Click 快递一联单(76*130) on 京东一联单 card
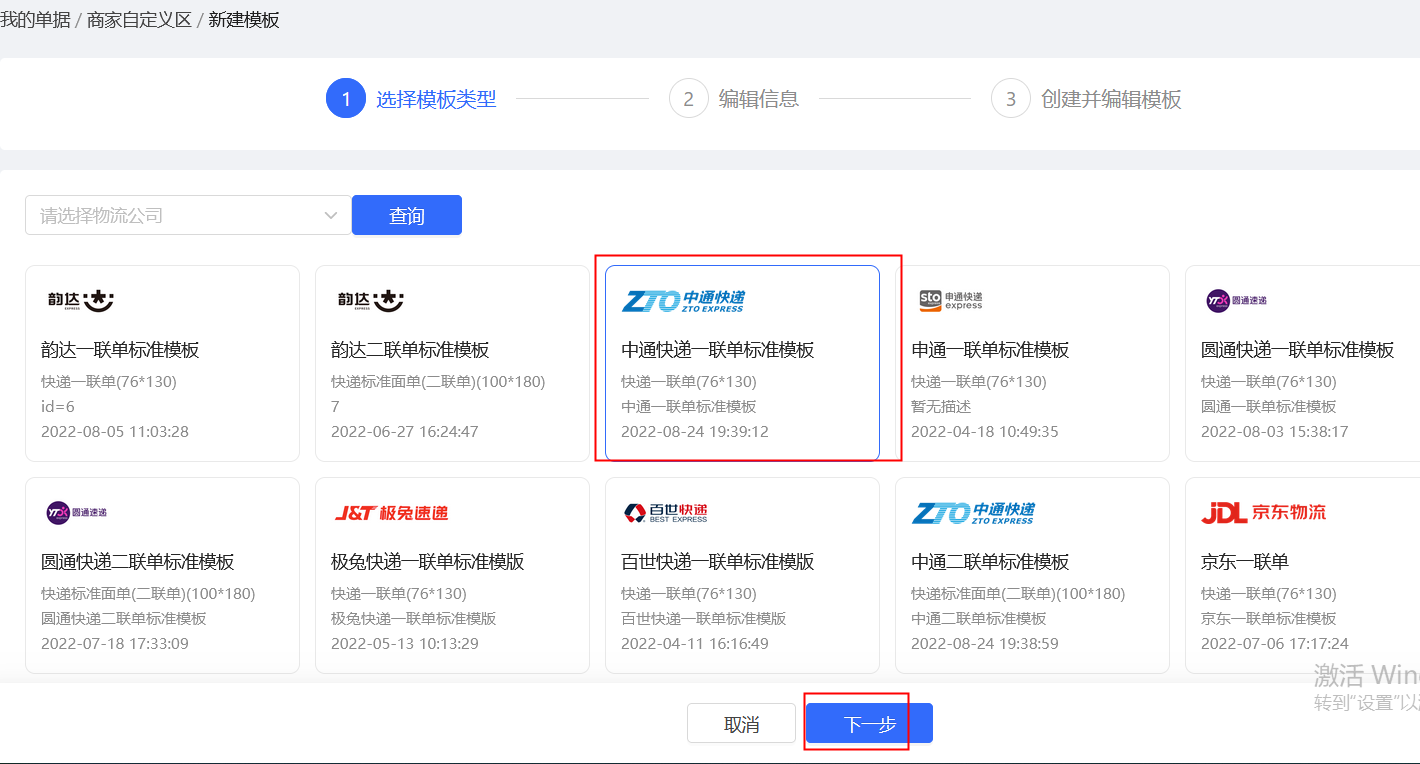 click(x=1269, y=594)
